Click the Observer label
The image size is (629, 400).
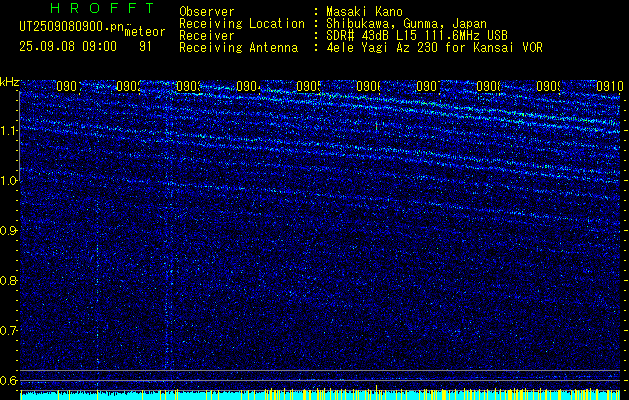207,12
